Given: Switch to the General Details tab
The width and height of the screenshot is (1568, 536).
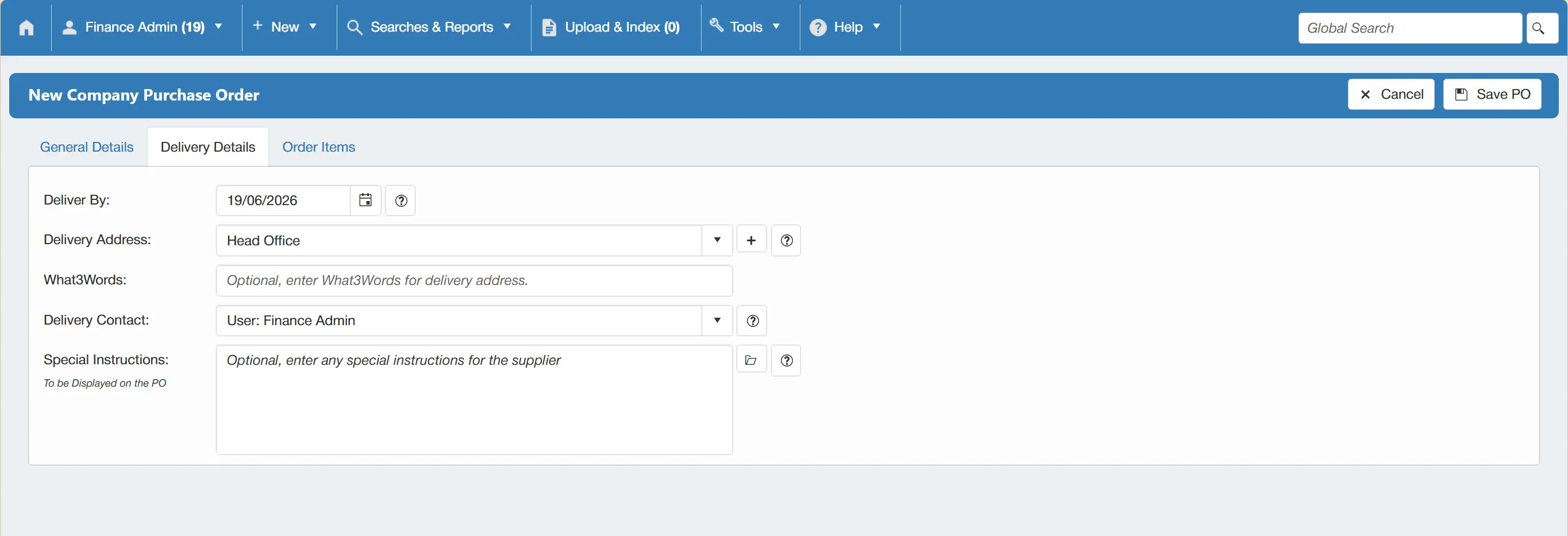Looking at the screenshot, I should pyautogui.click(x=86, y=146).
